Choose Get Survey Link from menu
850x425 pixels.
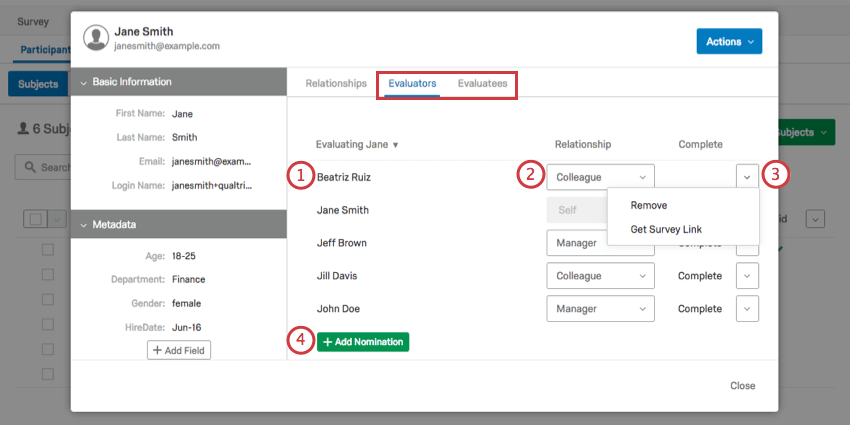(x=666, y=229)
